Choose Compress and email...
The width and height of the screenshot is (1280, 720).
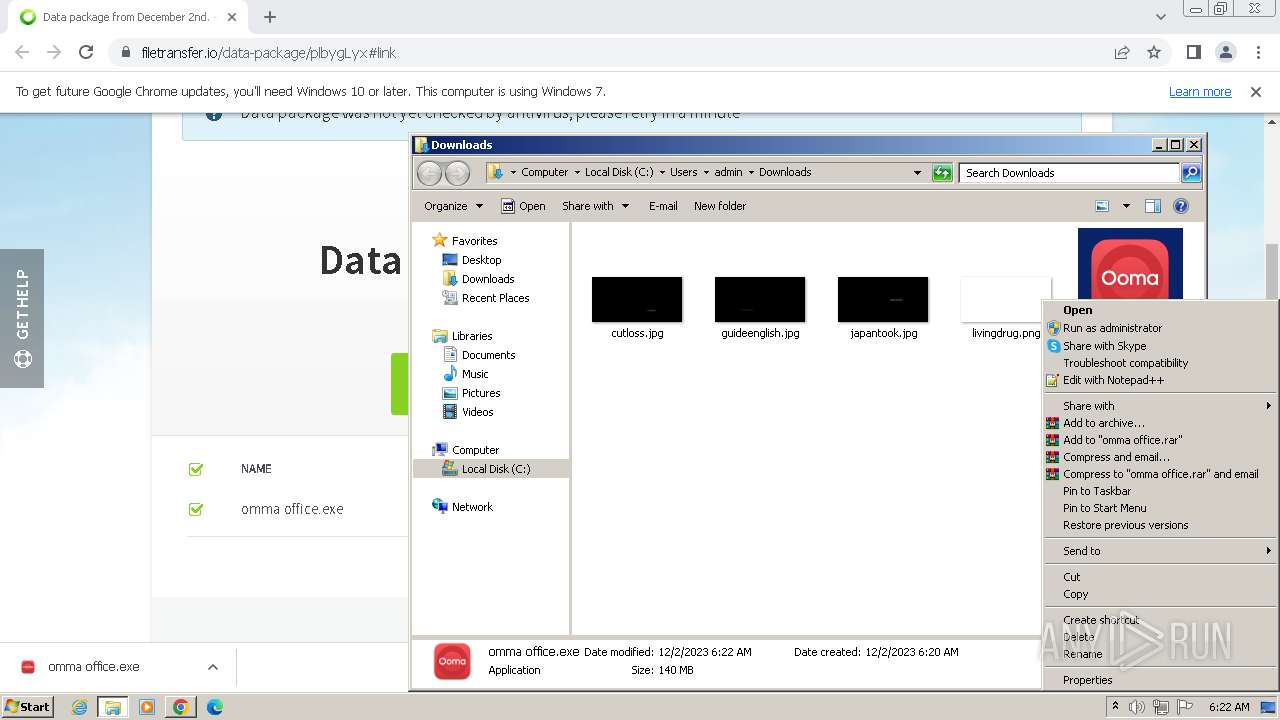pos(1160,457)
